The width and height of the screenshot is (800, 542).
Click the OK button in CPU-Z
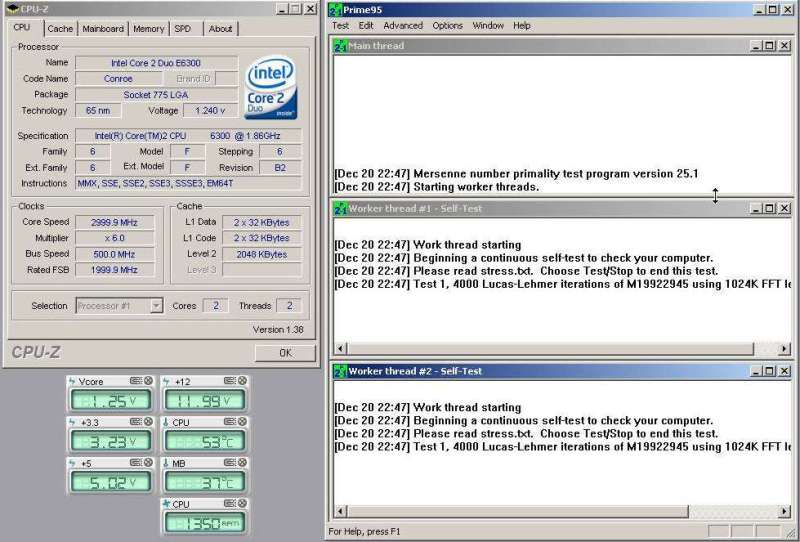coord(285,353)
